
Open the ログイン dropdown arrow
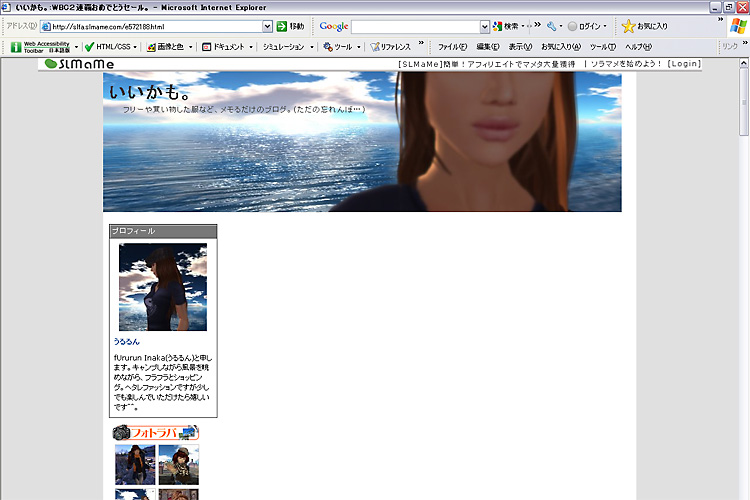click(605, 26)
